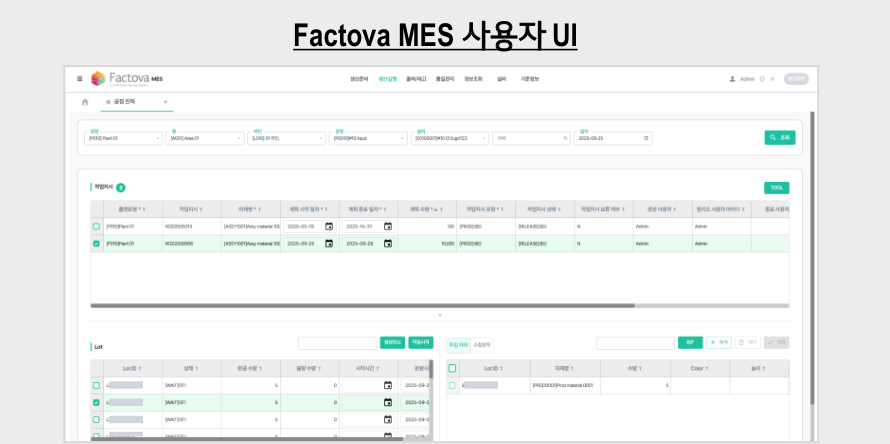Image resolution: width=890 pixels, height=444 pixels.
Task: Click the Lot grid horizontal scrollbar
Action: pos(246,438)
